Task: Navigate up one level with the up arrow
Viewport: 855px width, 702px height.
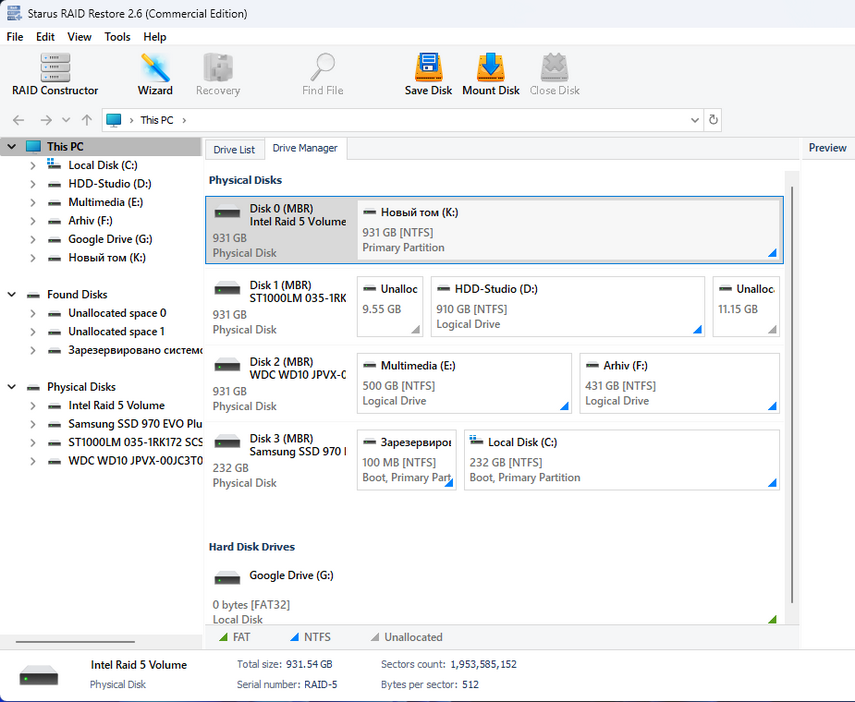Action: (x=87, y=120)
